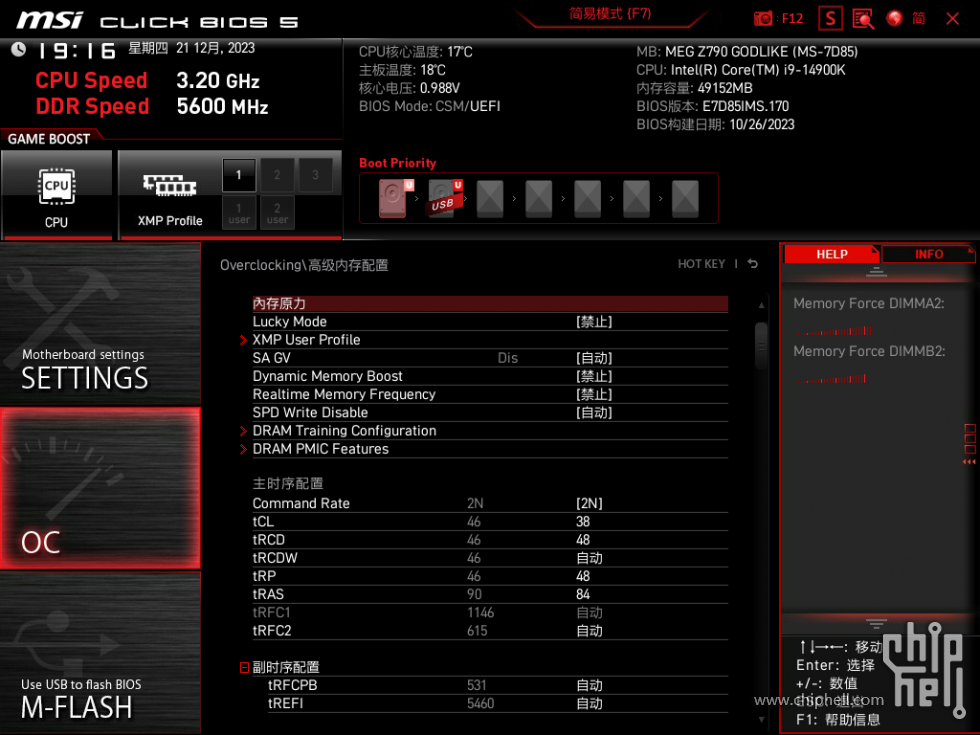The image size is (980, 735).
Task: Select the 内存原力 highlighted row
Action: coord(490,304)
